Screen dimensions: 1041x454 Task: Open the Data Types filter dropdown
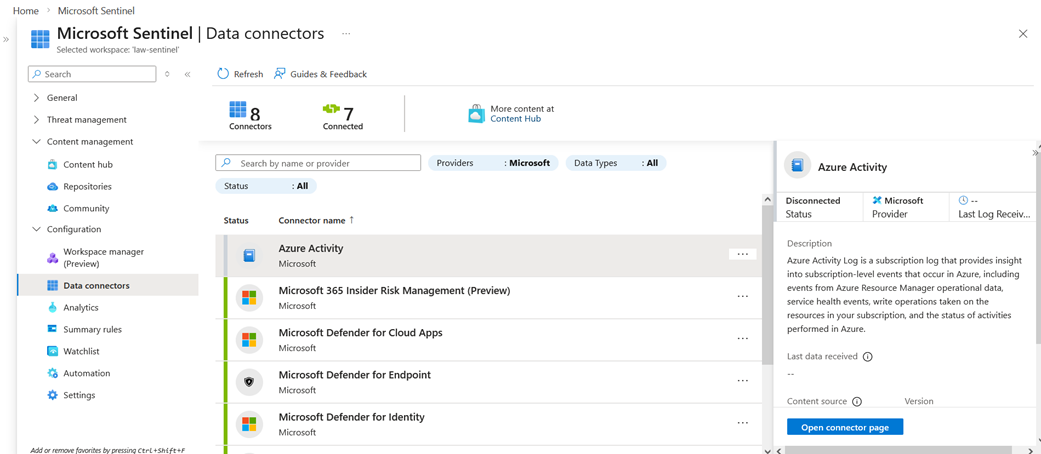point(615,163)
